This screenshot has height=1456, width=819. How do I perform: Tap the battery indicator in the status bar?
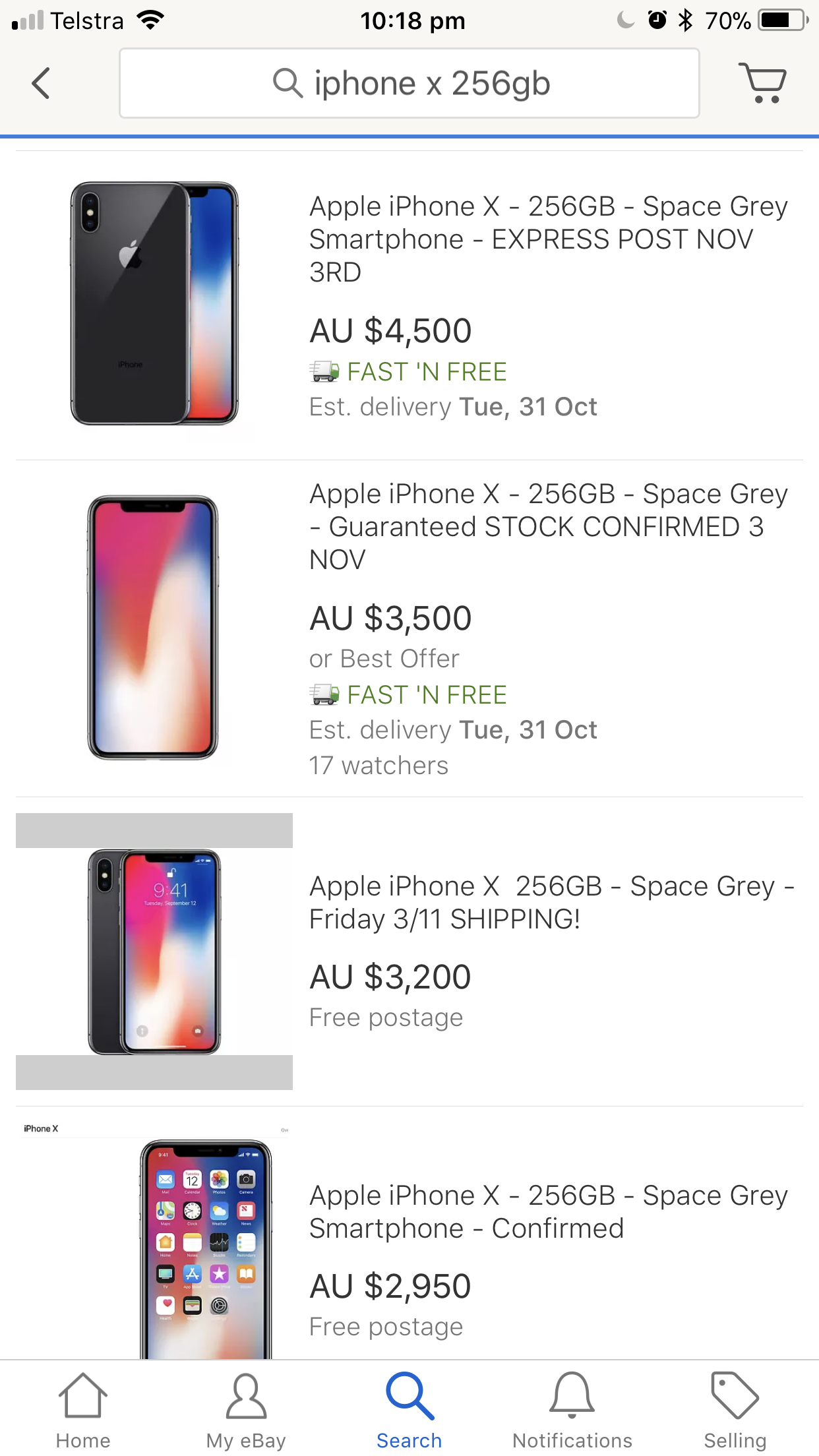tap(782, 20)
